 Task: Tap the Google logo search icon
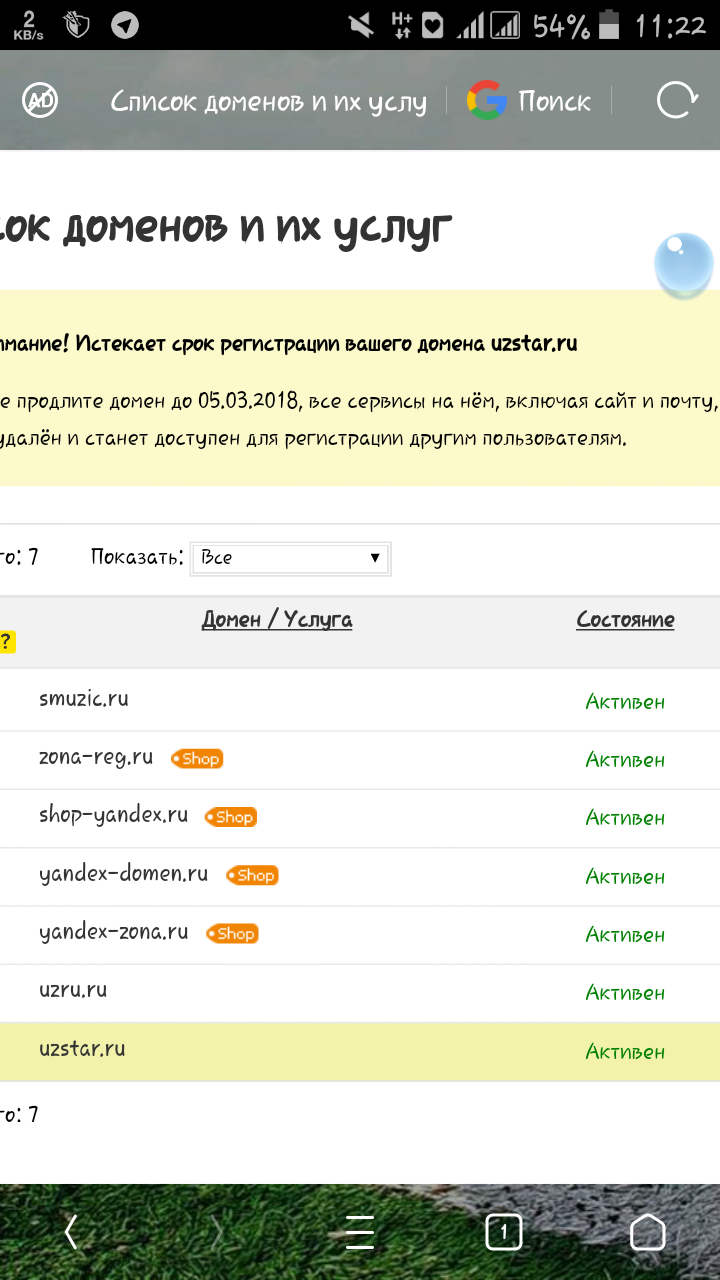(x=487, y=101)
